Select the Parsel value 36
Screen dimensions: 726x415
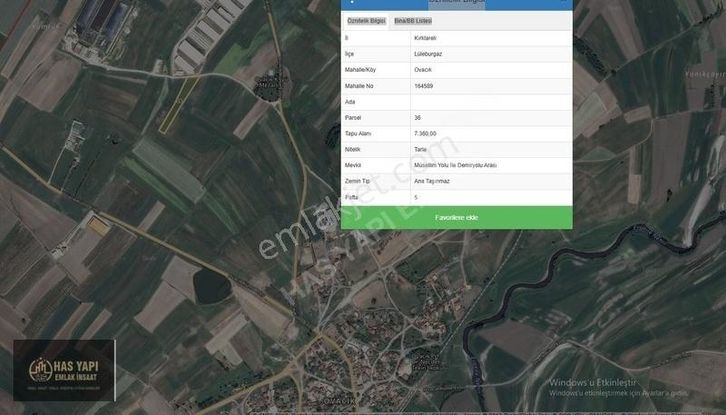(417, 118)
